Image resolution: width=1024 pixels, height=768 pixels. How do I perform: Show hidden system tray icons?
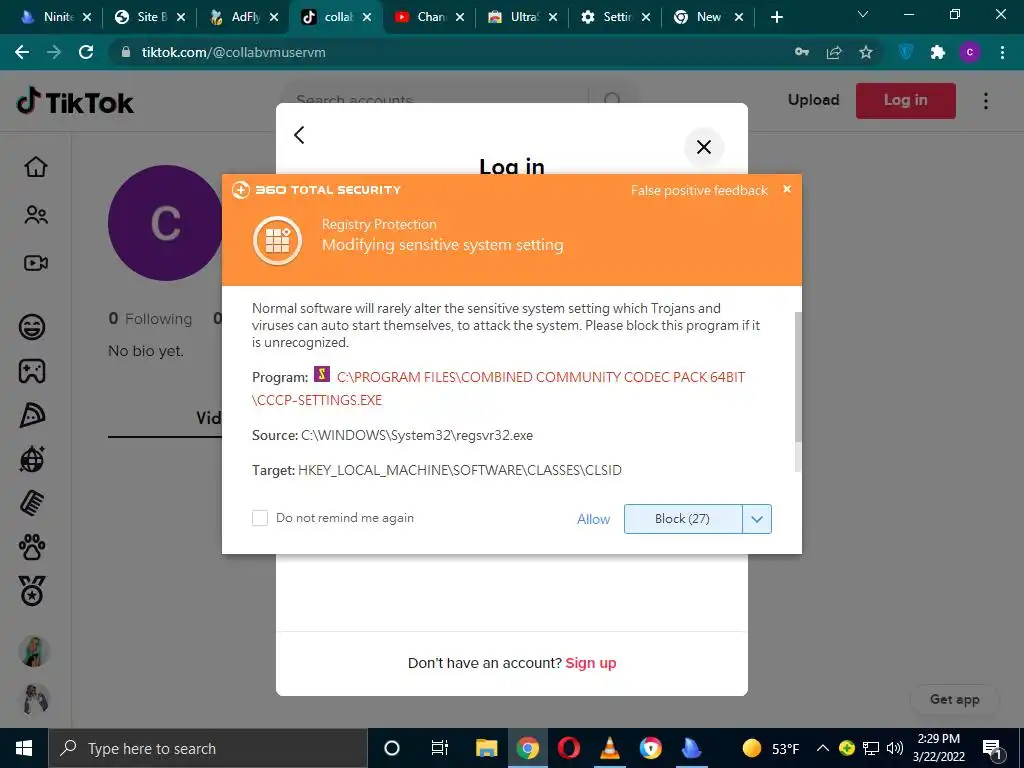[823, 748]
